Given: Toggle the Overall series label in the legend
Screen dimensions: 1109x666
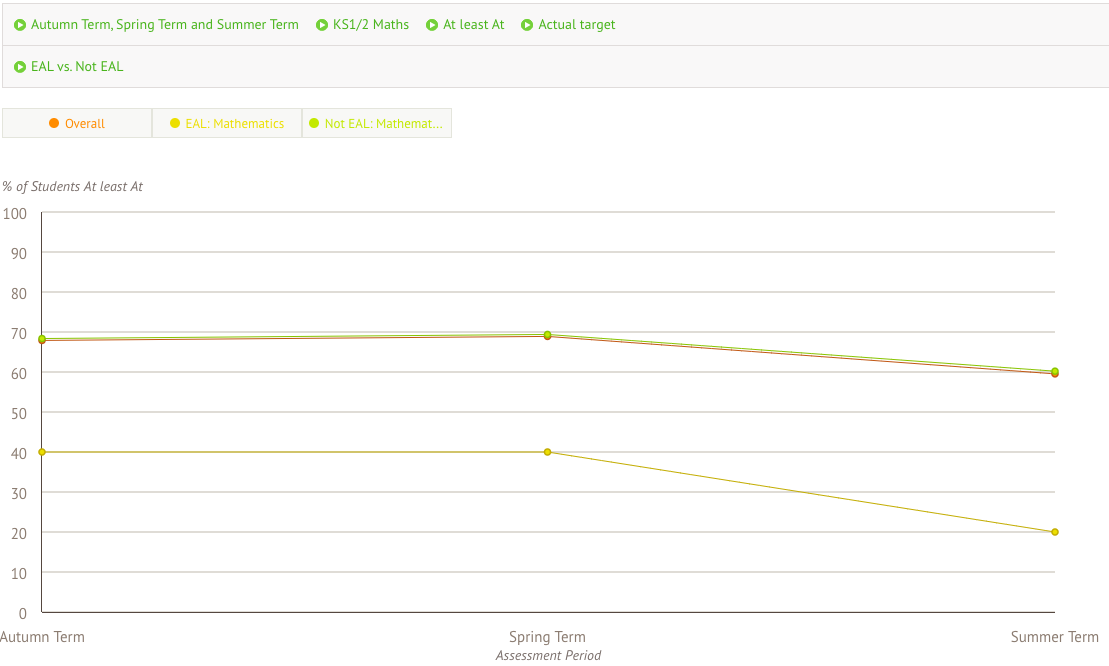Looking at the screenshot, I should [x=85, y=124].
